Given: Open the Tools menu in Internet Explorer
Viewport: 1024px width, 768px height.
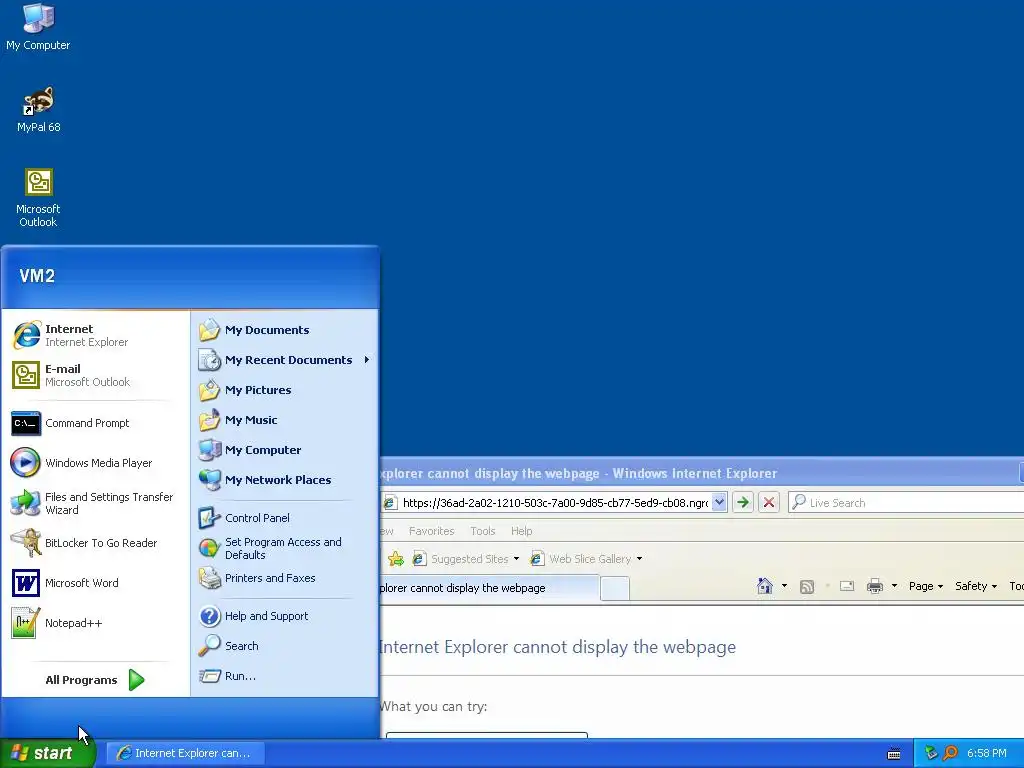Looking at the screenshot, I should (483, 531).
